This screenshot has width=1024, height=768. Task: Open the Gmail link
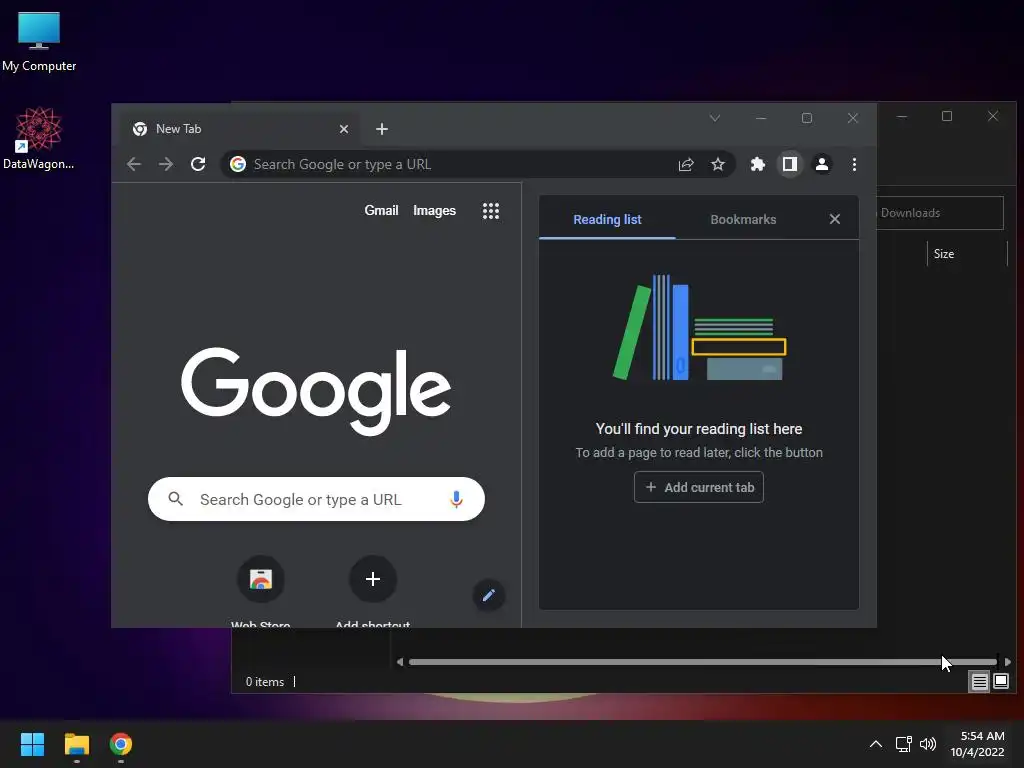coord(381,210)
